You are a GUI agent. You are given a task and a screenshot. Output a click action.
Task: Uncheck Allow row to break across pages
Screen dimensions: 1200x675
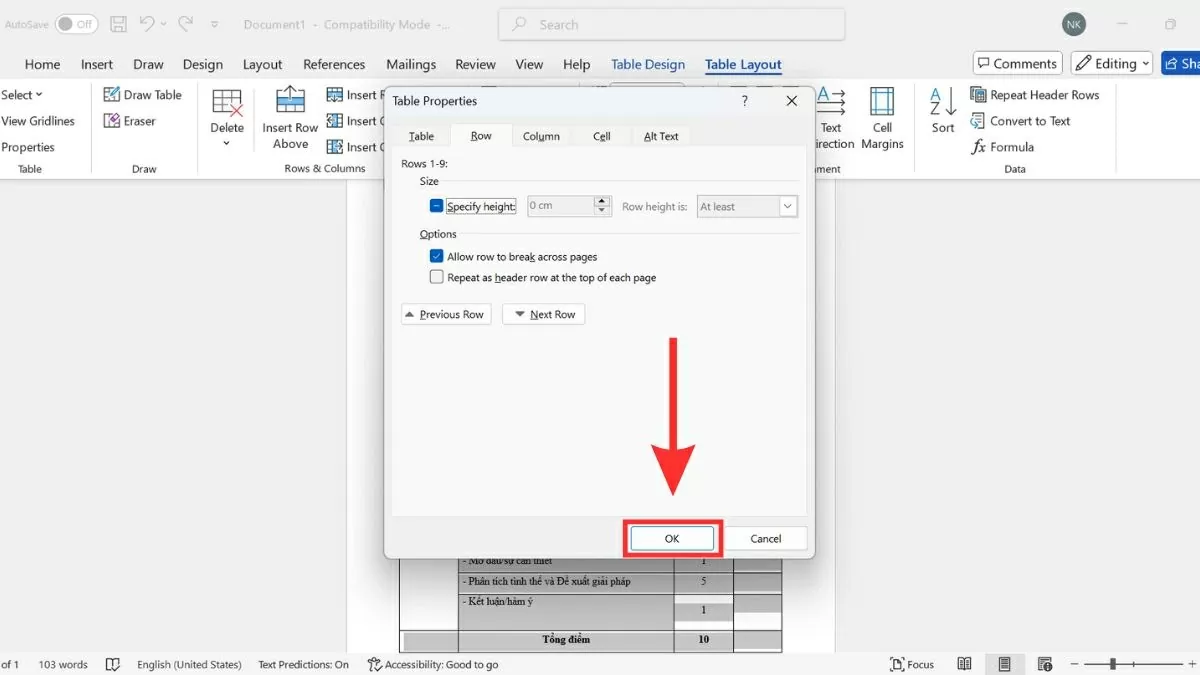436,256
